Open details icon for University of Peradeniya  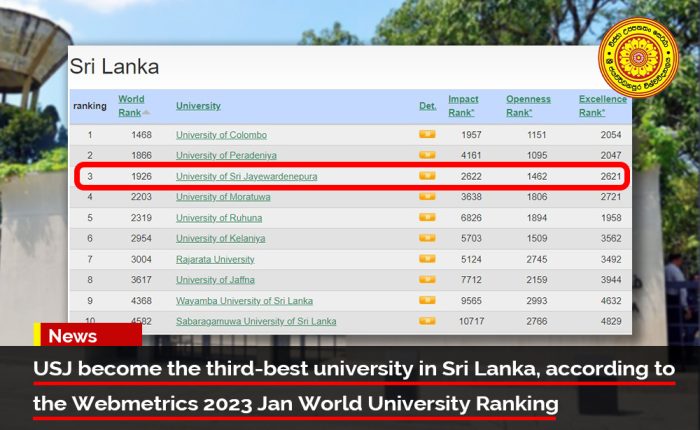[x=427, y=155]
